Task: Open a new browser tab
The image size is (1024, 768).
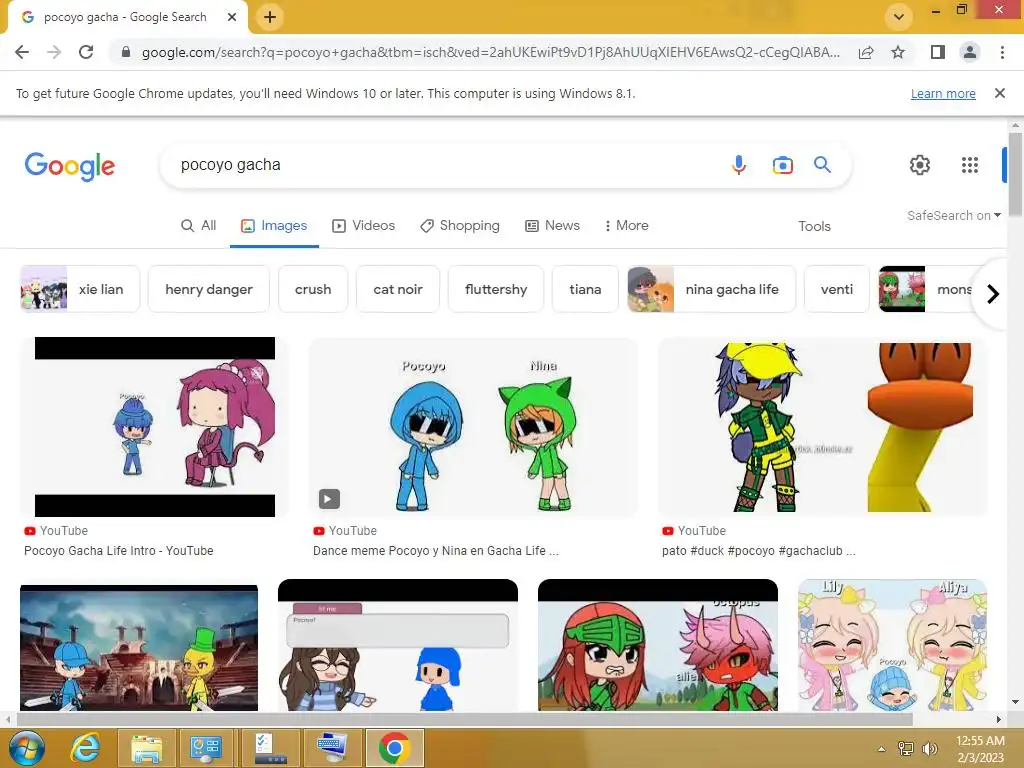Action: point(270,17)
